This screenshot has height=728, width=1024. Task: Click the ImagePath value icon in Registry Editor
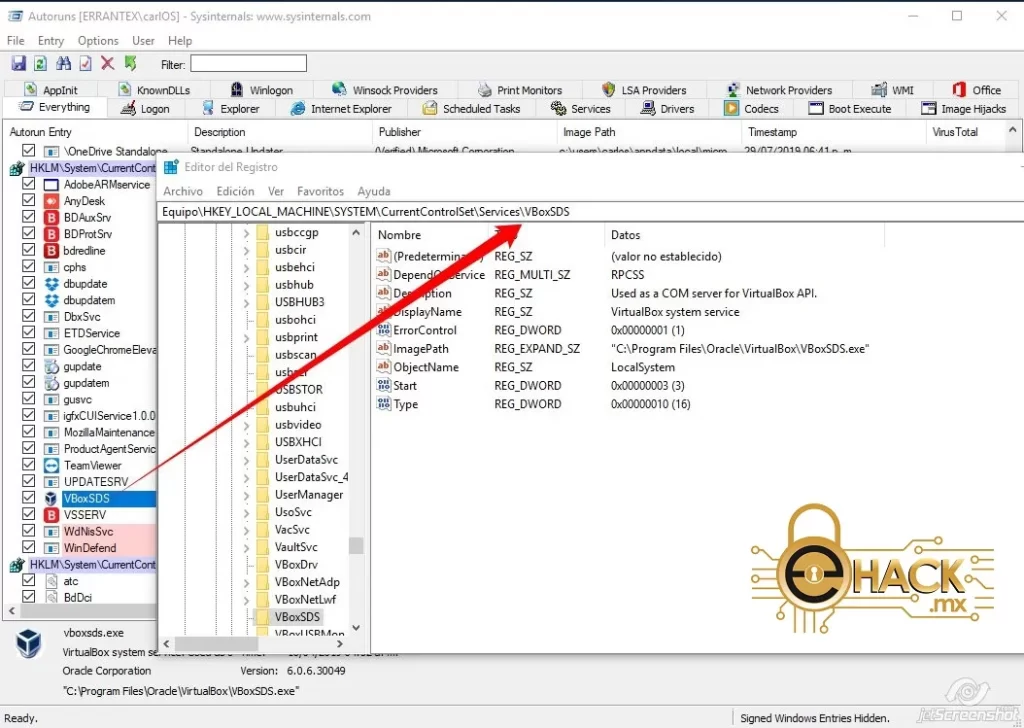pos(384,348)
